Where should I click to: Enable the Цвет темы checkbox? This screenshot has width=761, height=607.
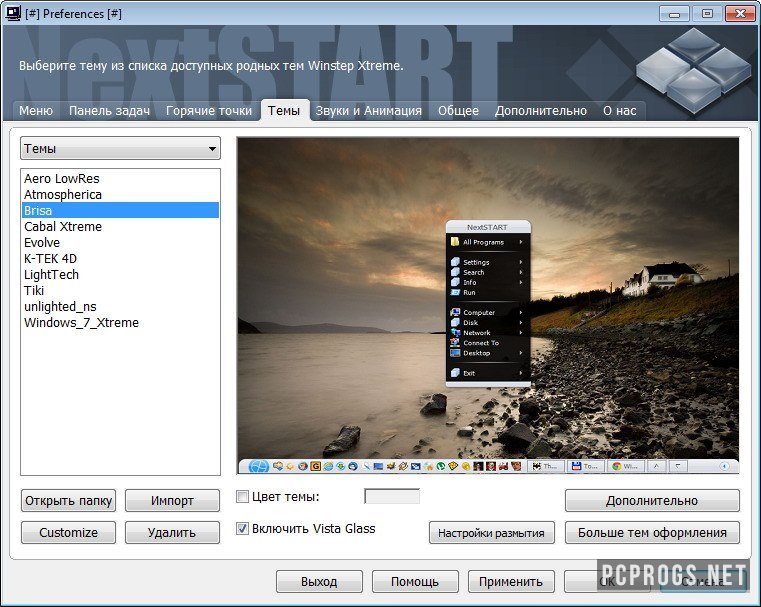tap(242, 497)
